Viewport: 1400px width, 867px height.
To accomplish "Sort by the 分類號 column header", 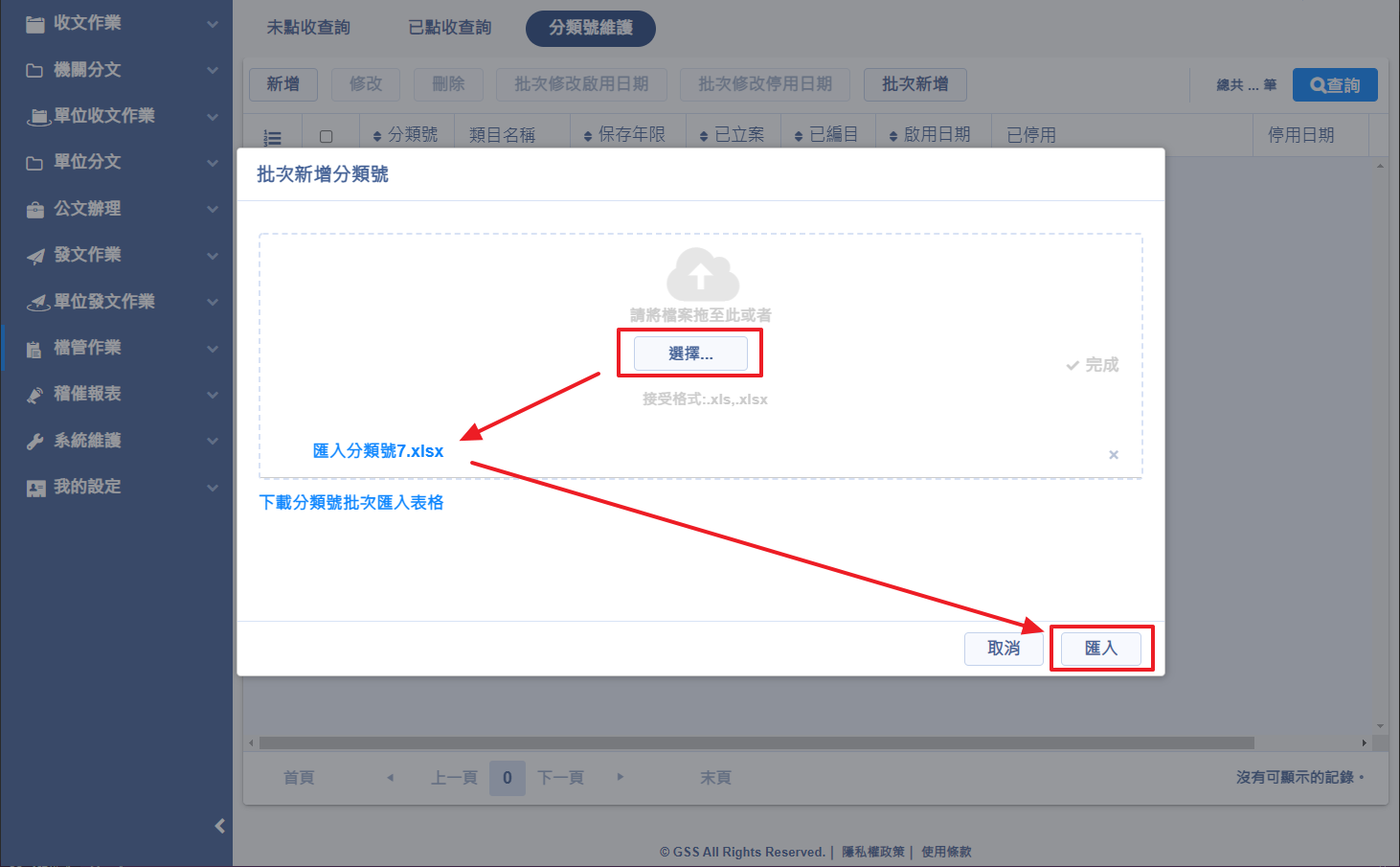I will [406, 135].
